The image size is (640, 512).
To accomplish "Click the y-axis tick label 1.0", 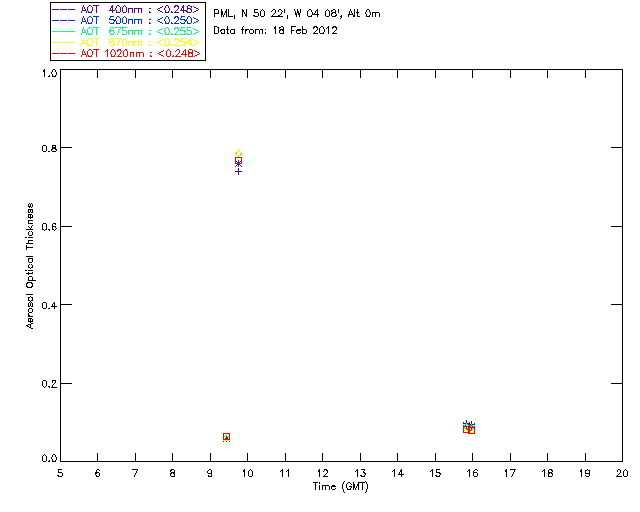I will pyautogui.click(x=49, y=73).
